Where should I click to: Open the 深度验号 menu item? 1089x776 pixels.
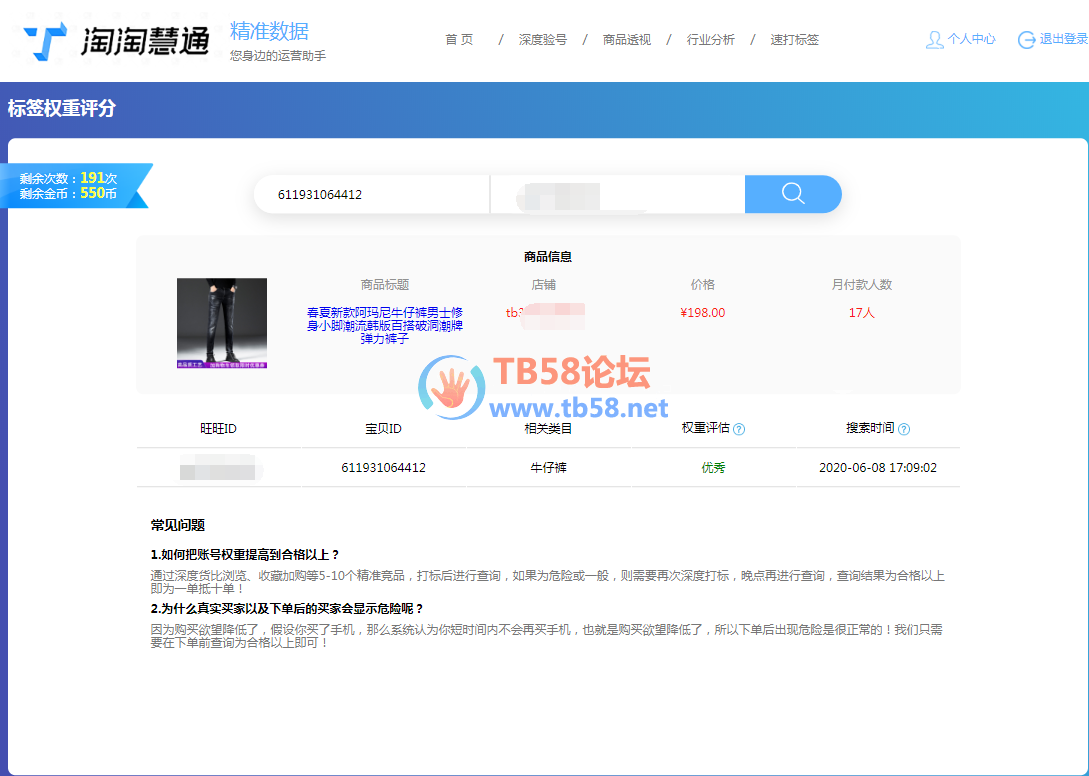point(543,40)
